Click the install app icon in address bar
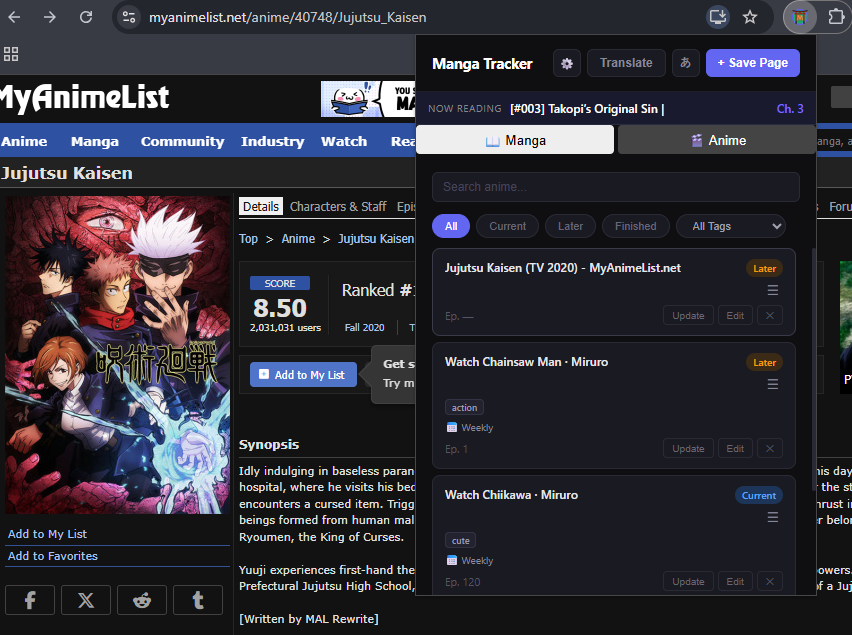Viewport: 852px width, 635px height. point(717,17)
